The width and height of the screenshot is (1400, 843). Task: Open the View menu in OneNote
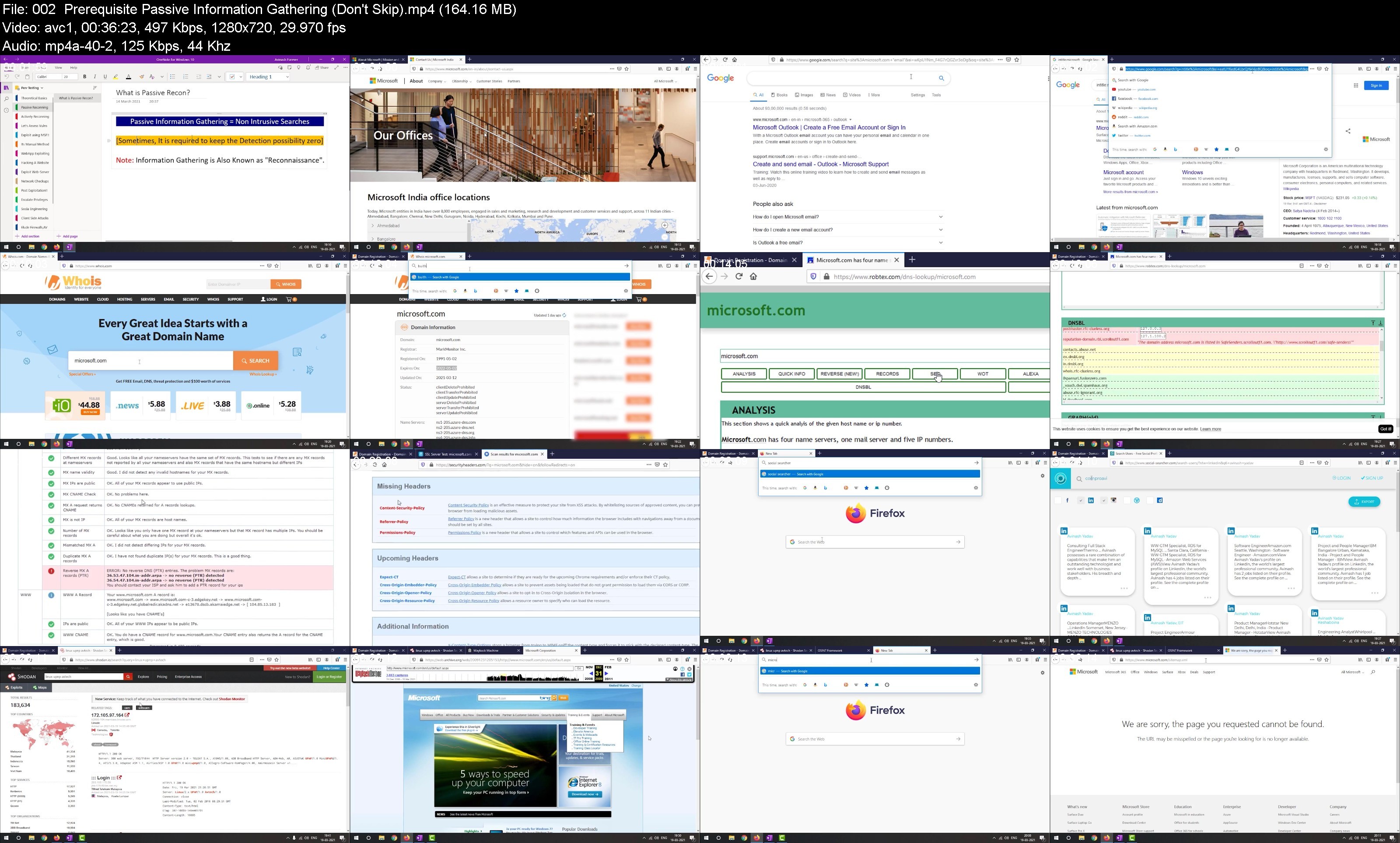[58, 67]
